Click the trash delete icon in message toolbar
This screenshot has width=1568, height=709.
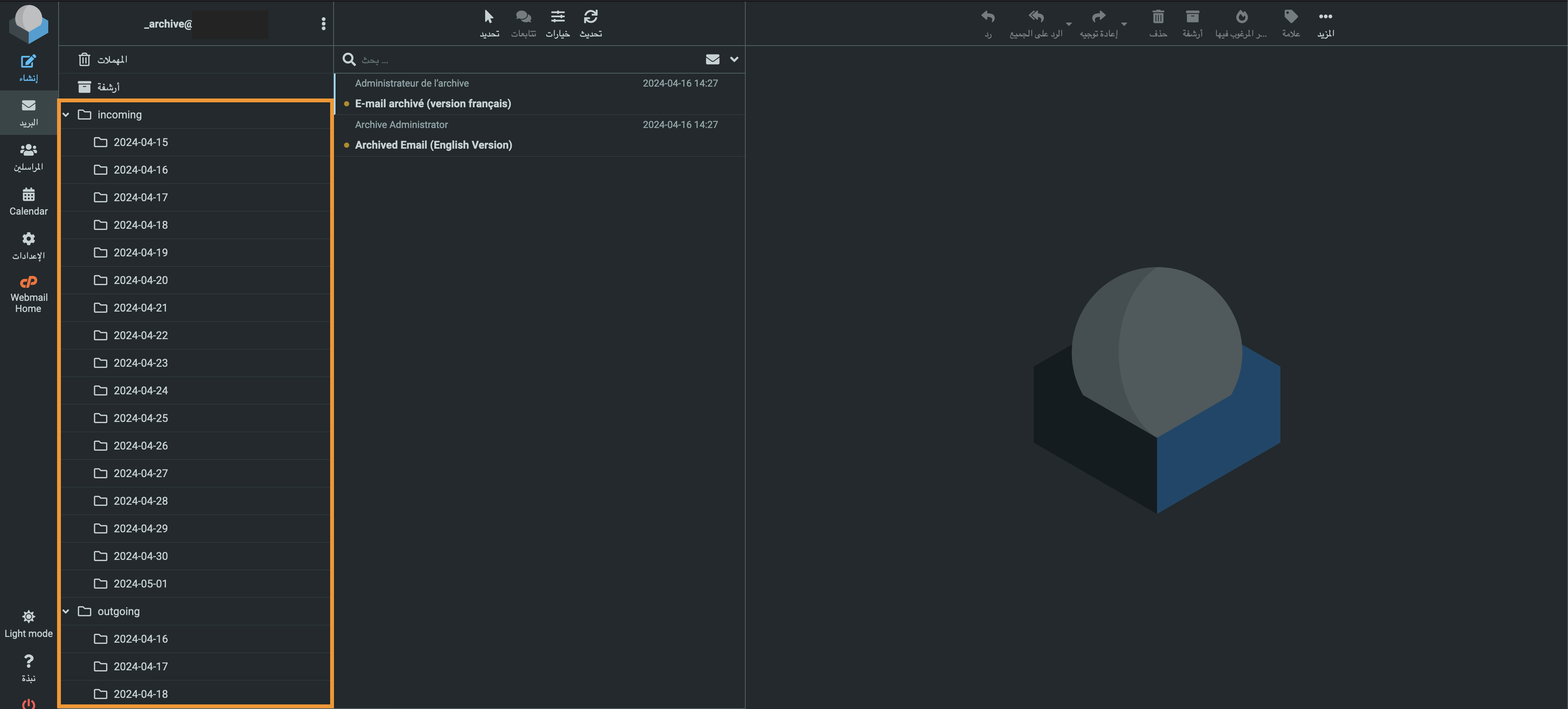point(1158,16)
